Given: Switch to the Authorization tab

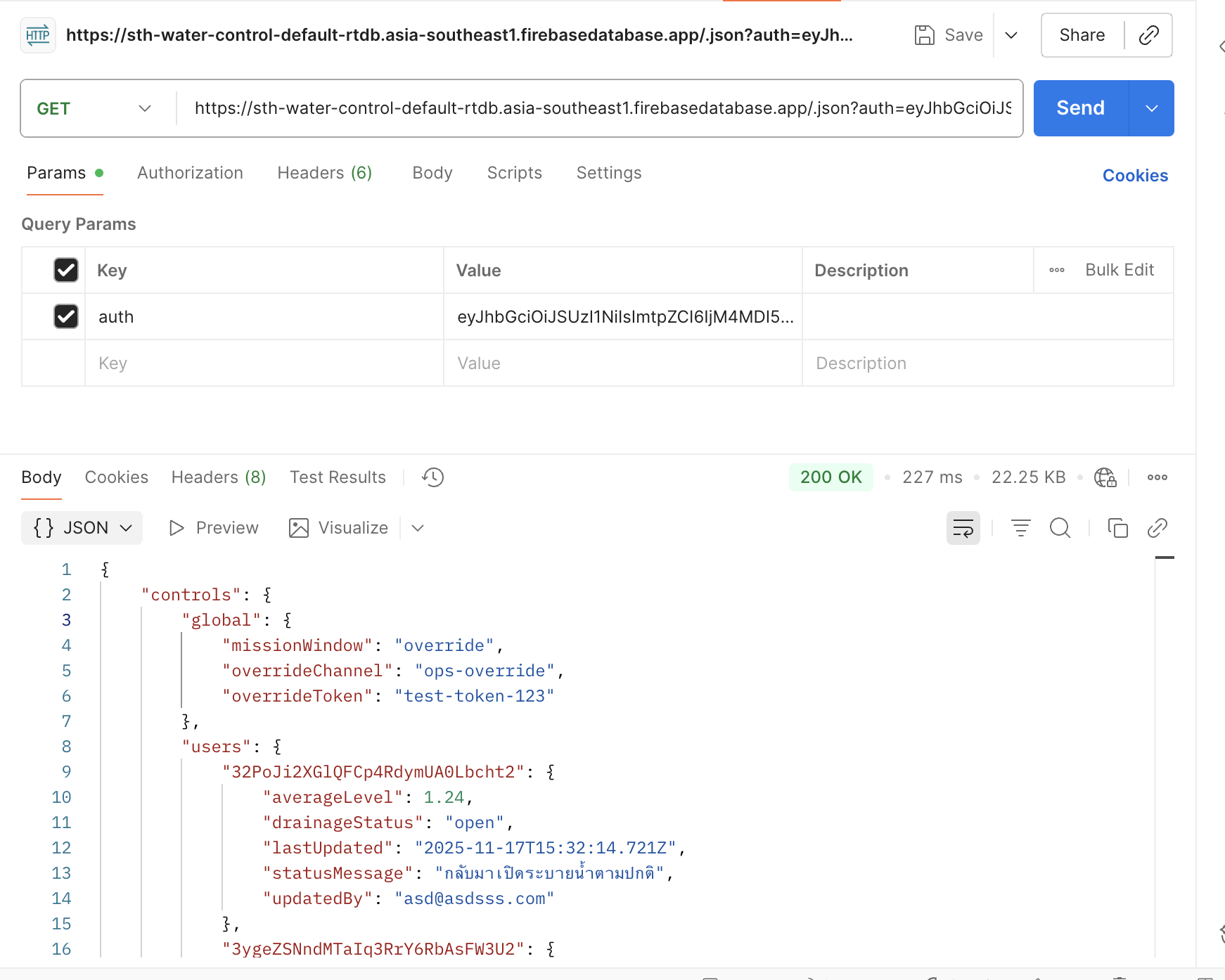Looking at the screenshot, I should [190, 173].
